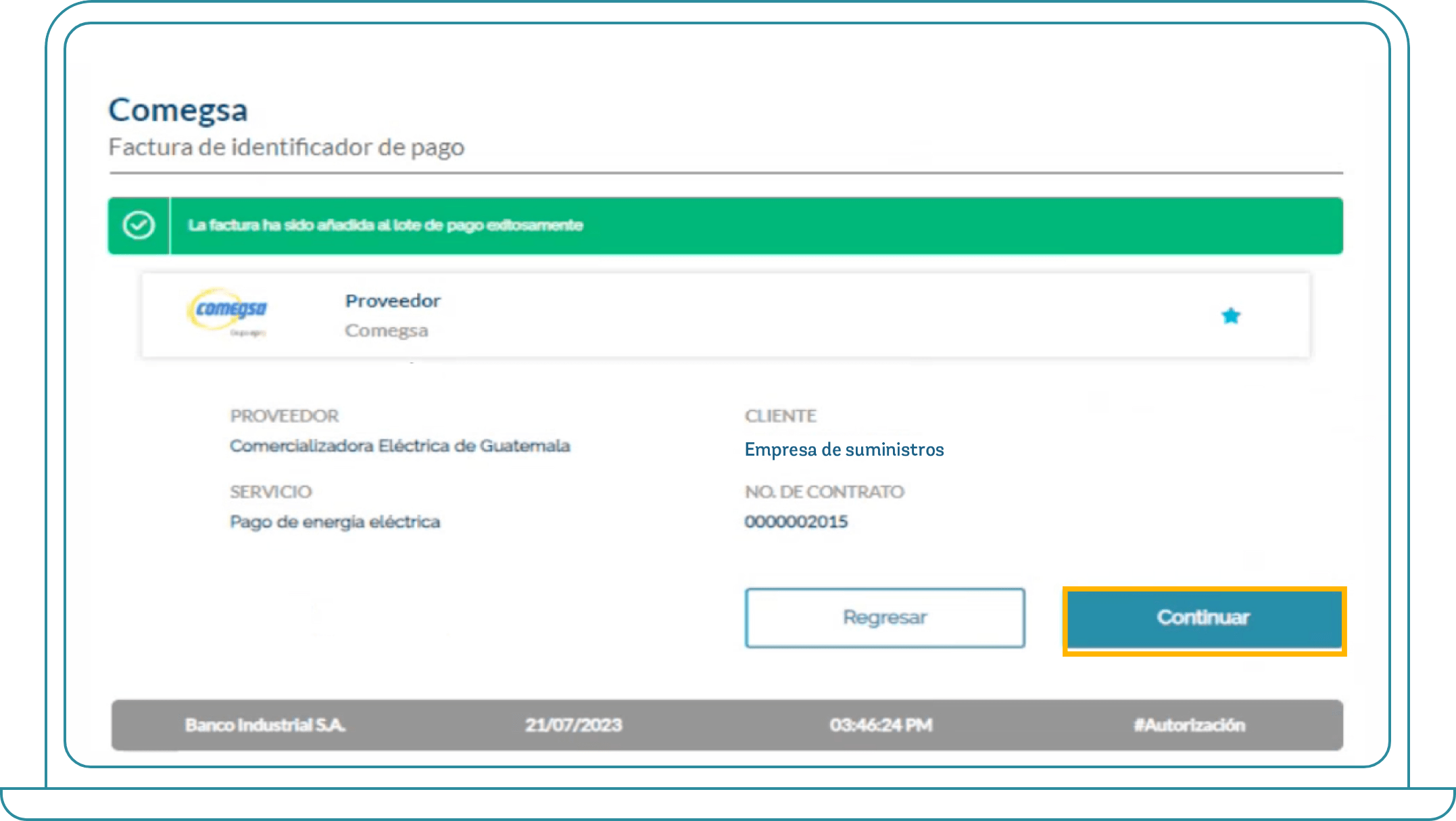The height and width of the screenshot is (821, 1456).
Task: Click the date 21/07/2023 in footer
Action: coord(573,725)
